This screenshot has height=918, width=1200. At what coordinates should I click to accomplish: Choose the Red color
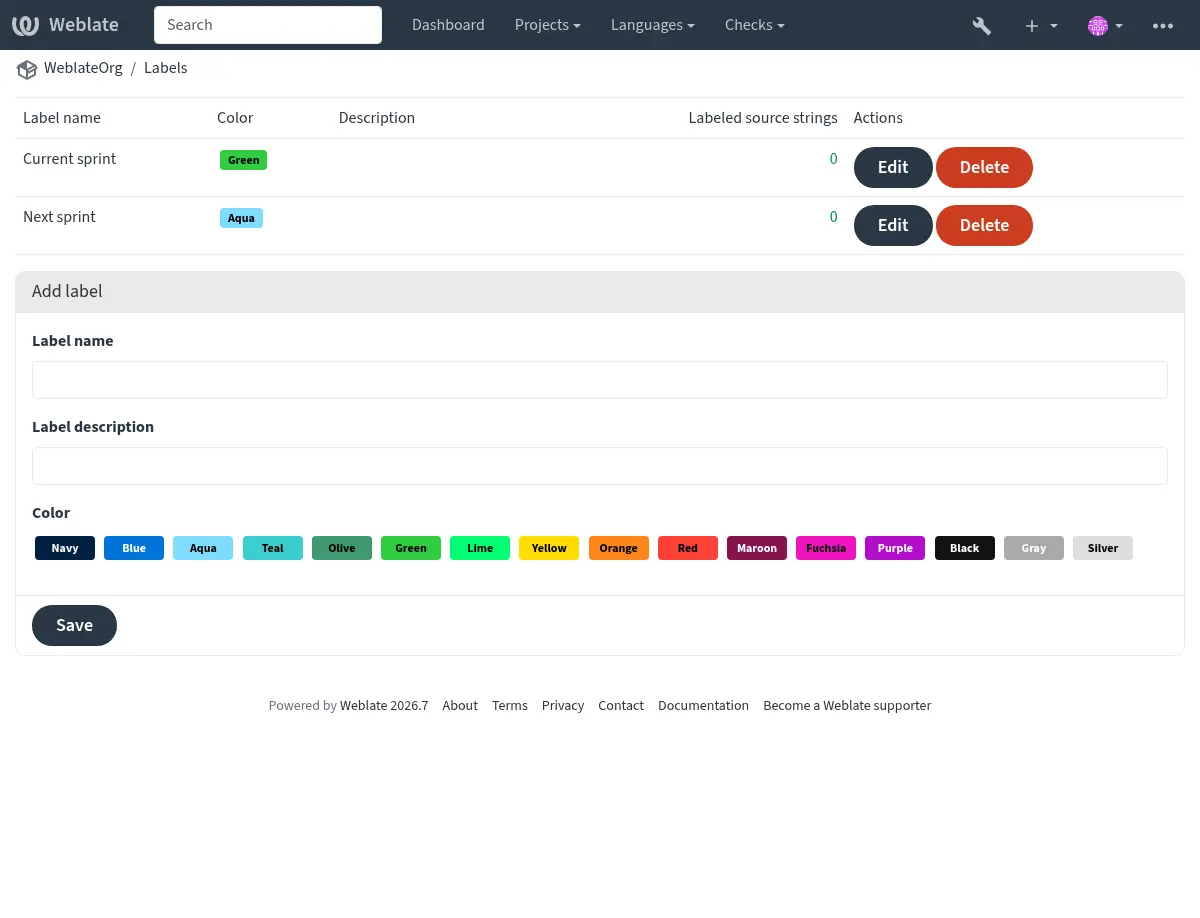tap(688, 548)
